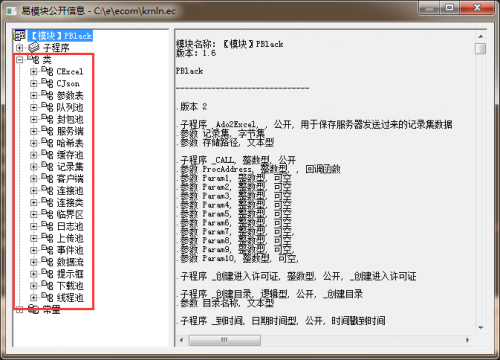
Task: Click the horizontal scrollbar thumb
Action: pos(225,340)
